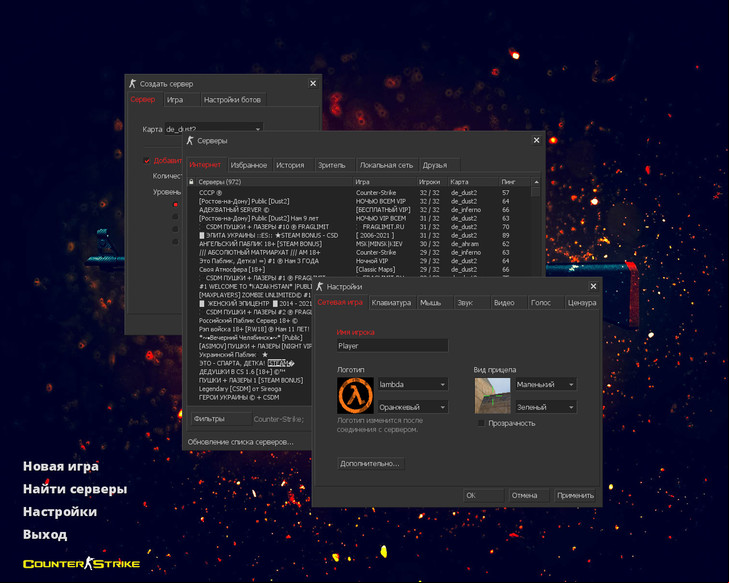Sort by the Серверы (972) column header

coord(274,182)
